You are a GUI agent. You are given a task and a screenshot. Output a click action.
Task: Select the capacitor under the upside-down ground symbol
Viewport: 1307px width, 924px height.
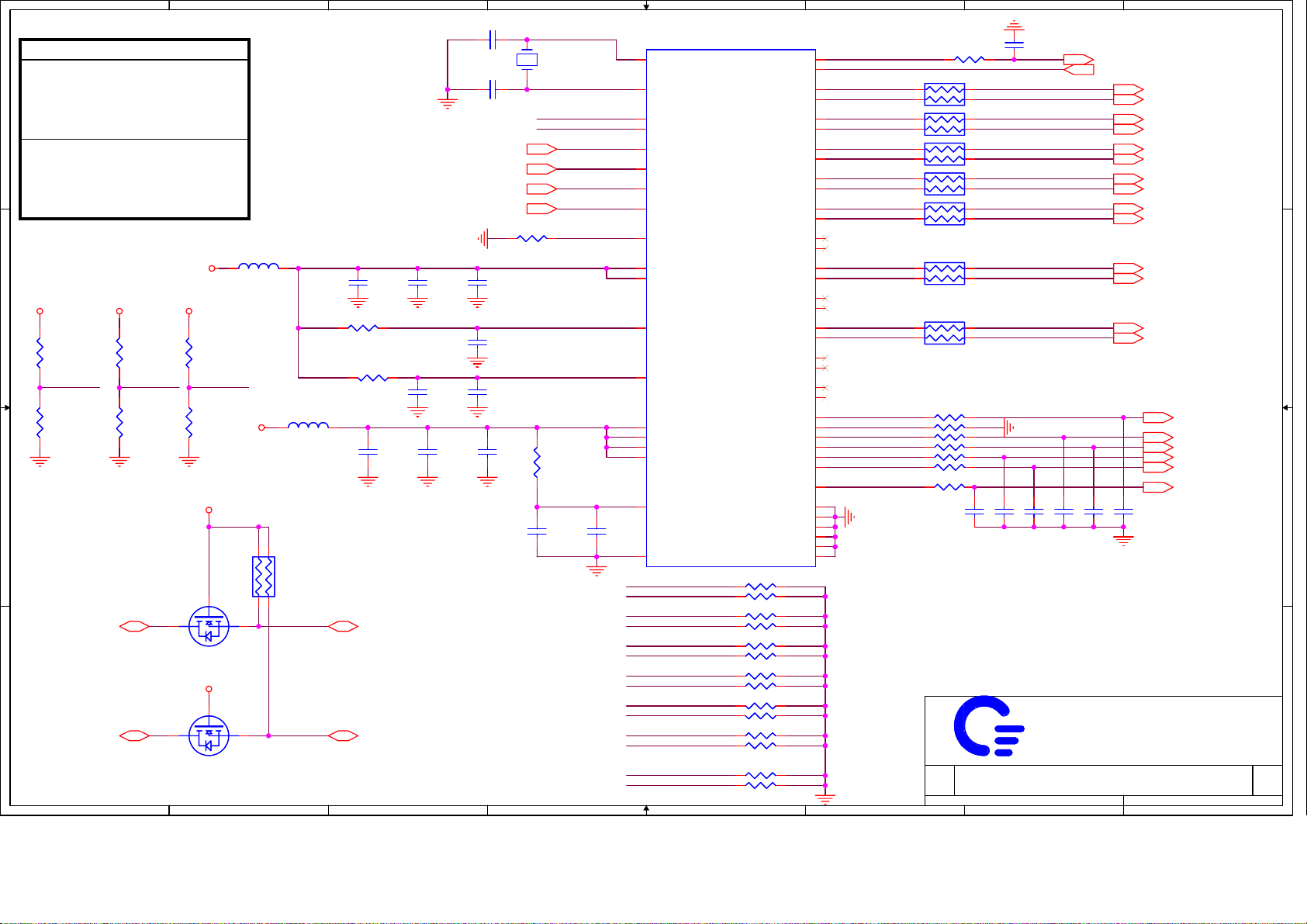[x=1014, y=45]
